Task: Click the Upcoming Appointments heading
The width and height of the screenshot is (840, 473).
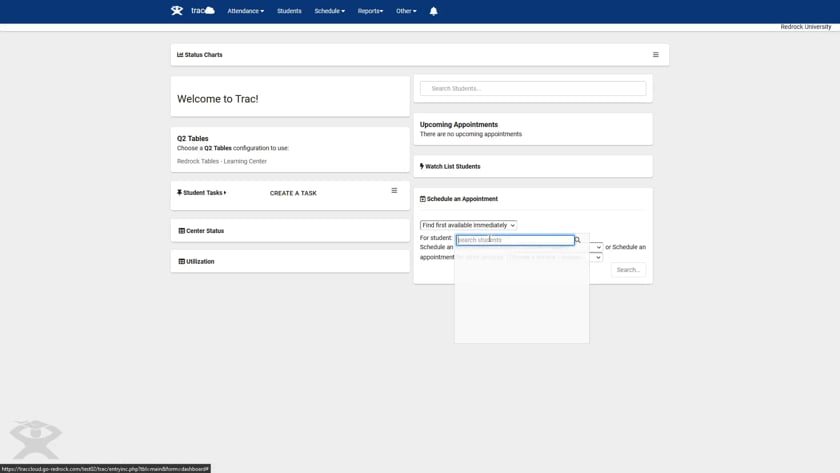Action: tap(459, 124)
